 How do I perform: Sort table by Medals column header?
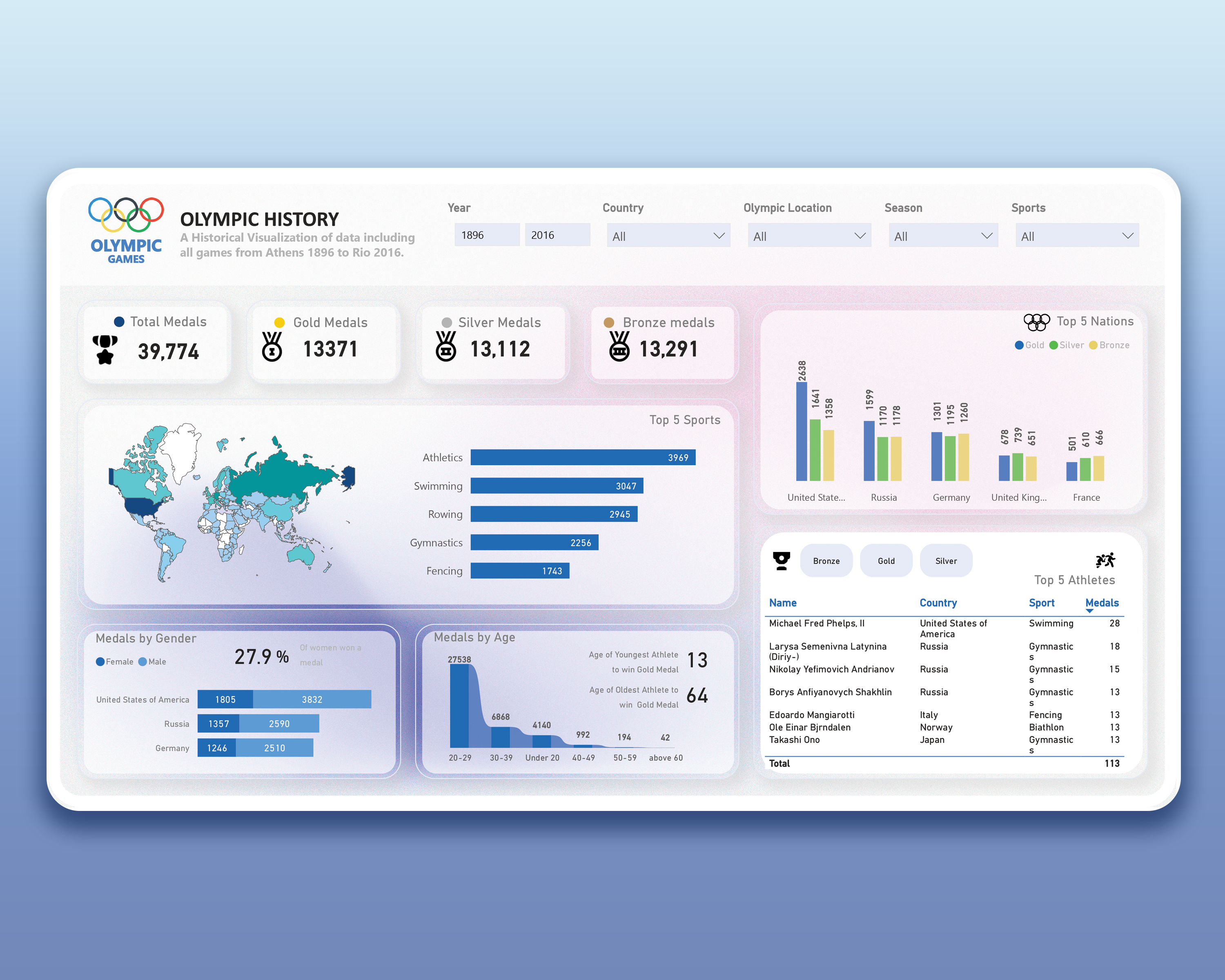point(1101,603)
